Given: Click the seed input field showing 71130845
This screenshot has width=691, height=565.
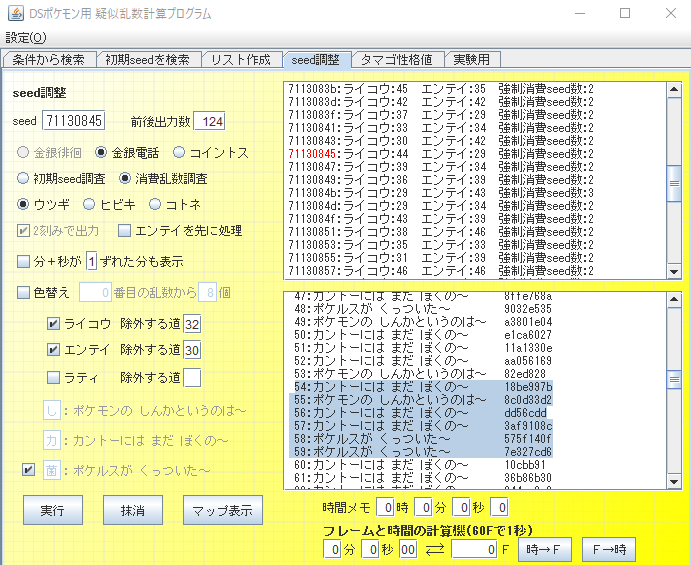Looking at the screenshot, I should point(74,121).
